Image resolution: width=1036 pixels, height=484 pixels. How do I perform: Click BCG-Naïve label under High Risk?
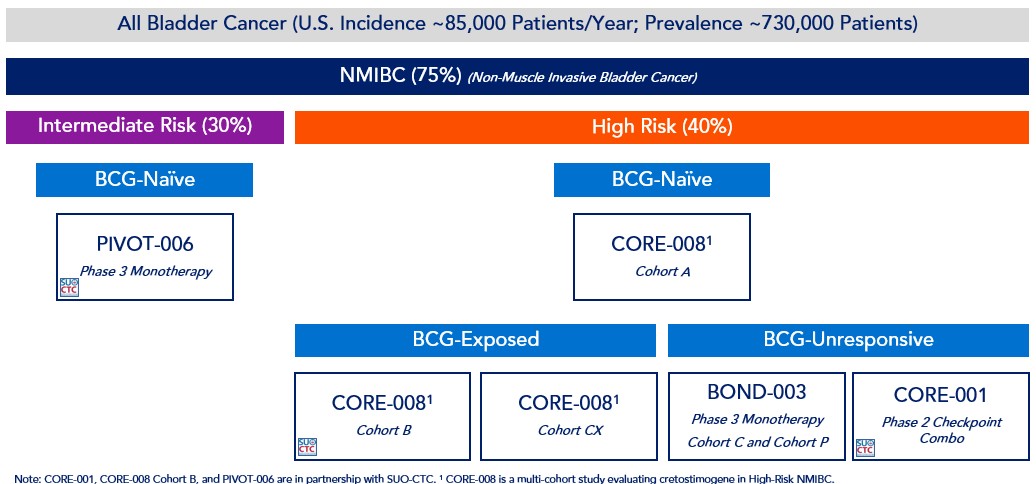[662, 180]
